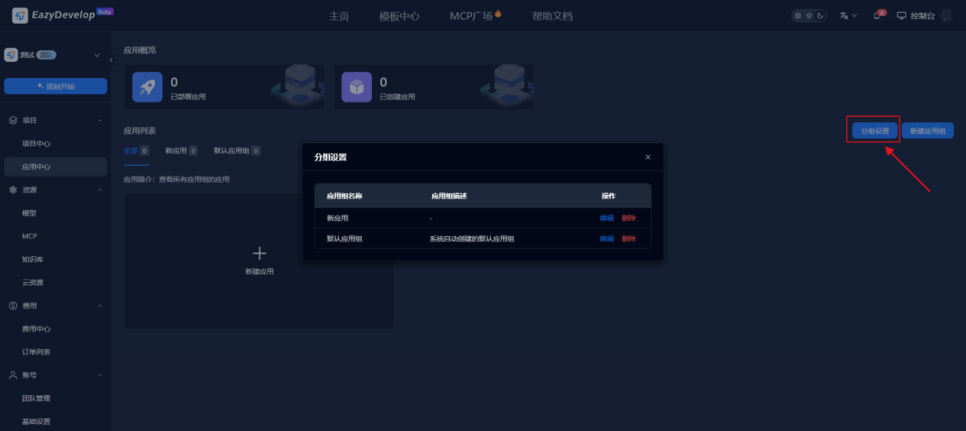Click the 应用列表 heading

tap(140, 131)
